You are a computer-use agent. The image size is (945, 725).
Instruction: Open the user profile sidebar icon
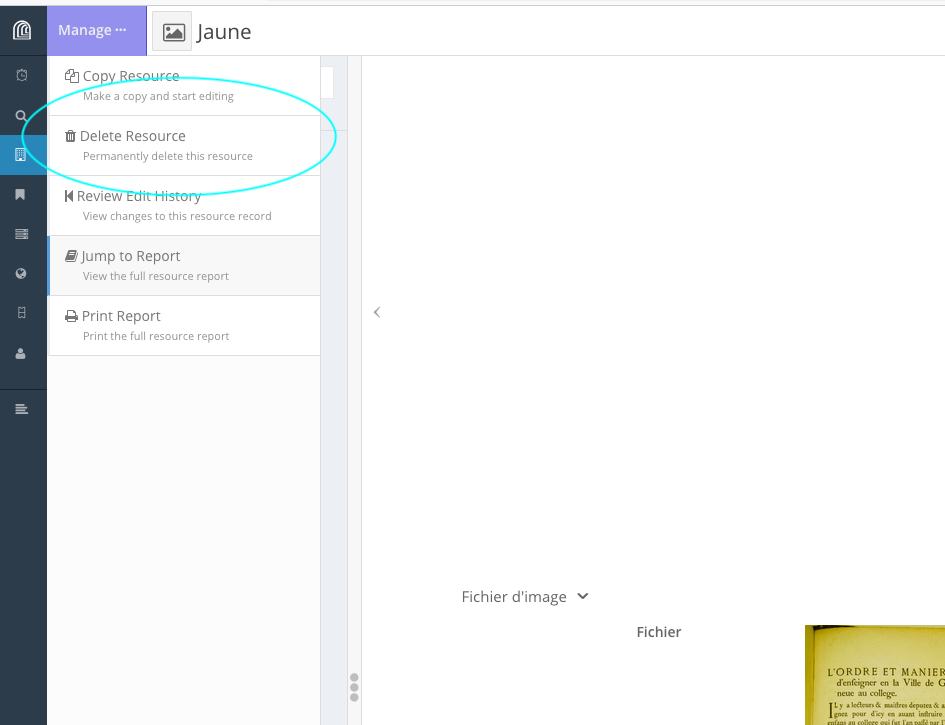coord(22,354)
